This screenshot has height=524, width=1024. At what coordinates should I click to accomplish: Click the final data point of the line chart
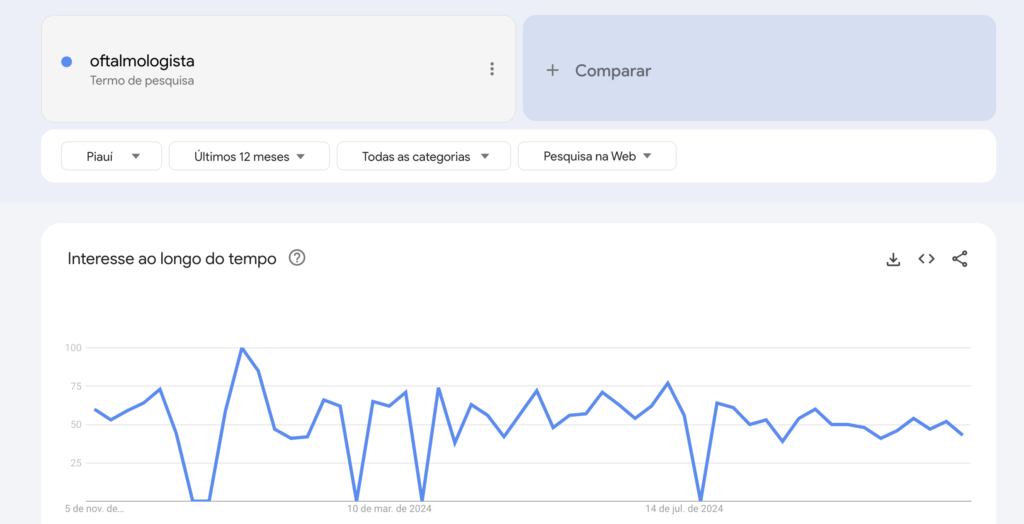(x=962, y=434)
